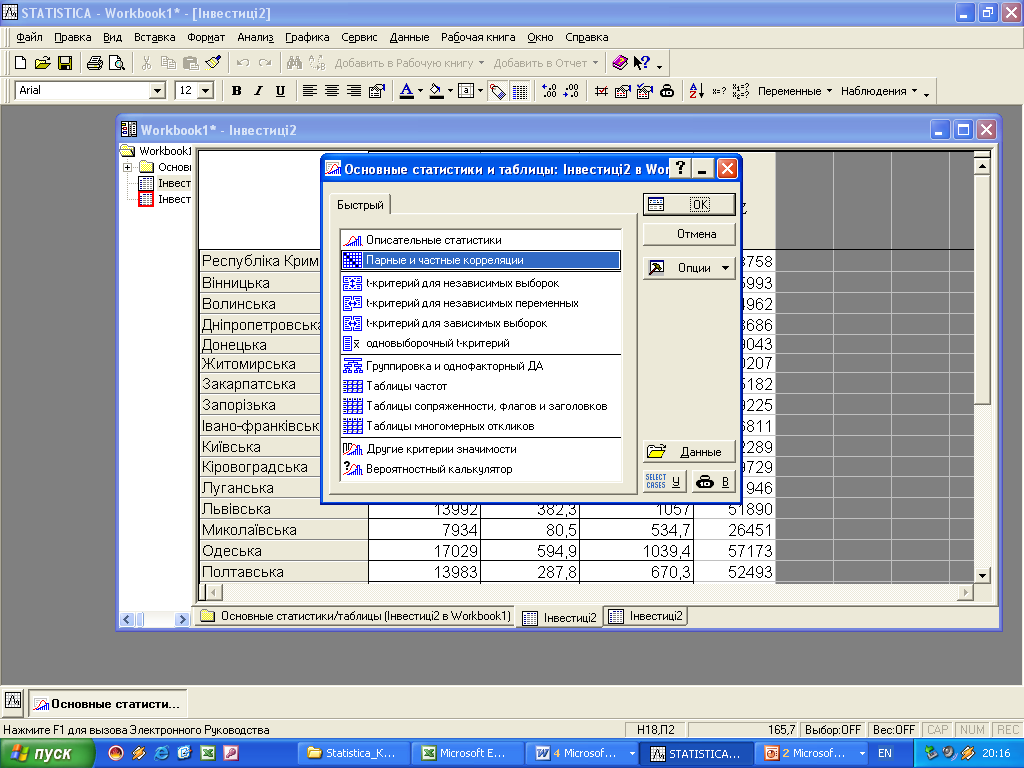Select Другие критерии значимости
This screenshot has height=768, width=1024.
[x=481, y=449]
